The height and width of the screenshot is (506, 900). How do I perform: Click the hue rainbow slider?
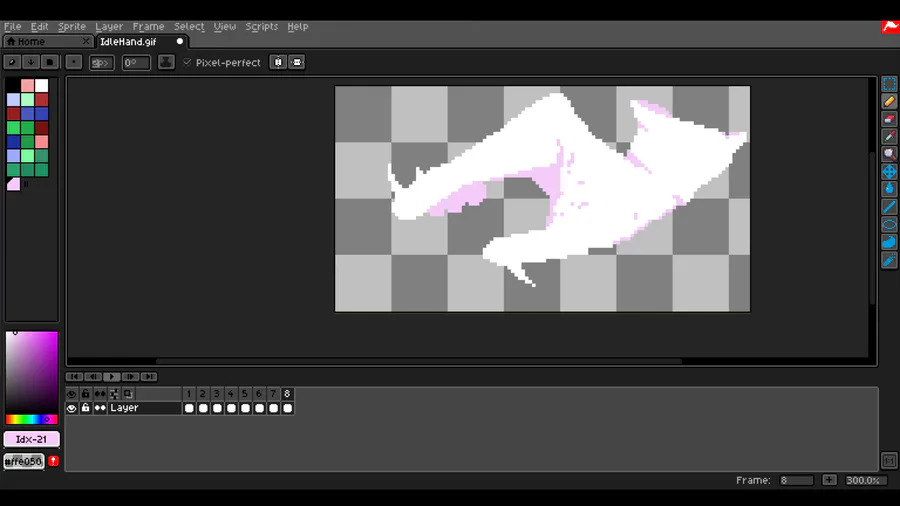[31, 419]
